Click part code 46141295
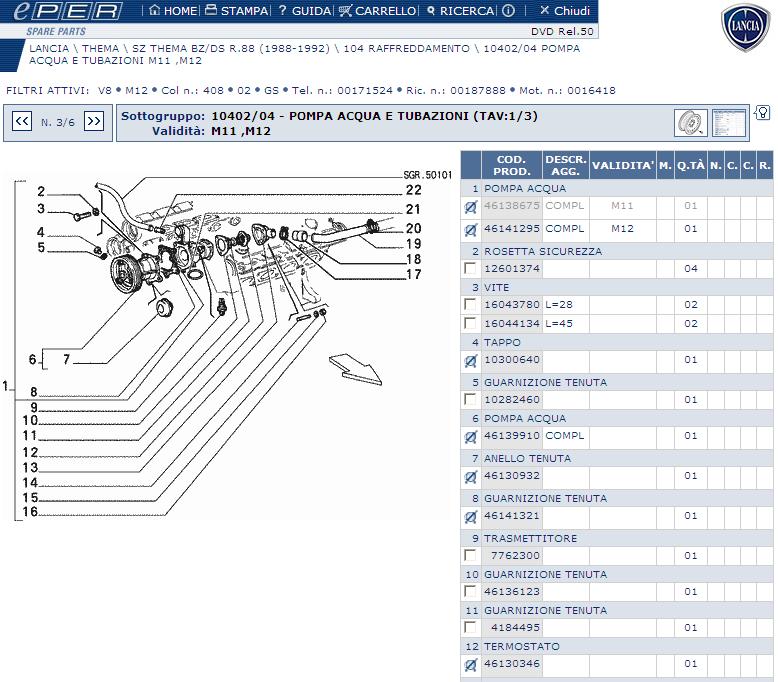The width and height of the screenshot is (778, 682). click(x=512, y=229)
